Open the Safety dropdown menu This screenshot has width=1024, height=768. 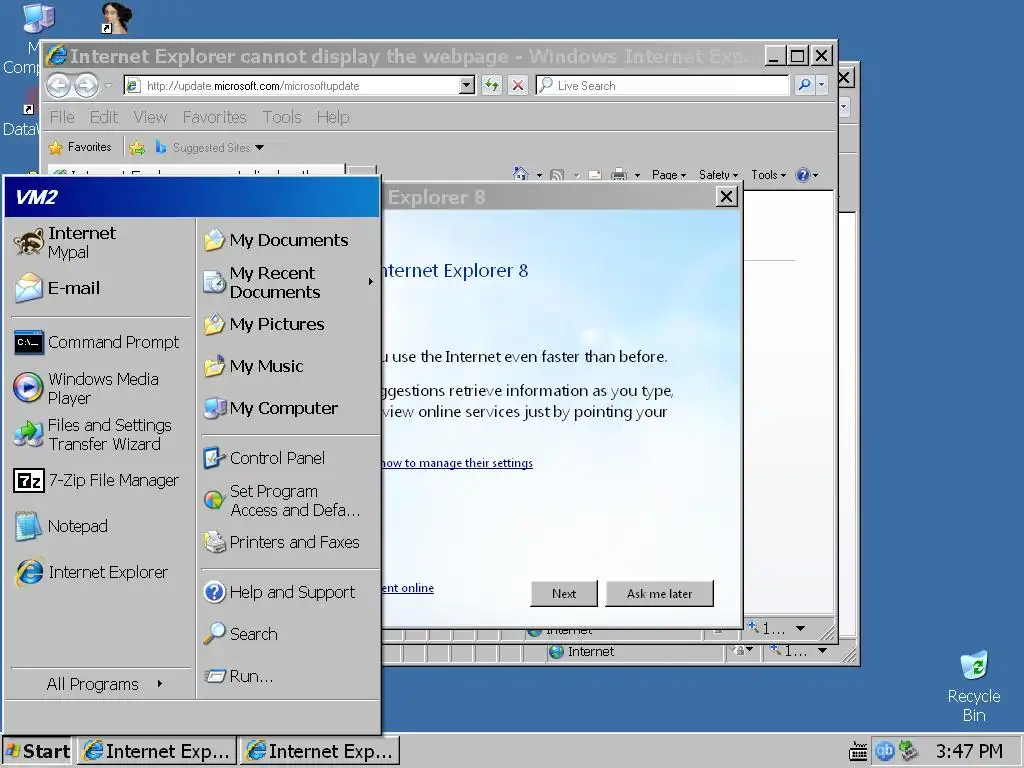(x=718, y=174)
